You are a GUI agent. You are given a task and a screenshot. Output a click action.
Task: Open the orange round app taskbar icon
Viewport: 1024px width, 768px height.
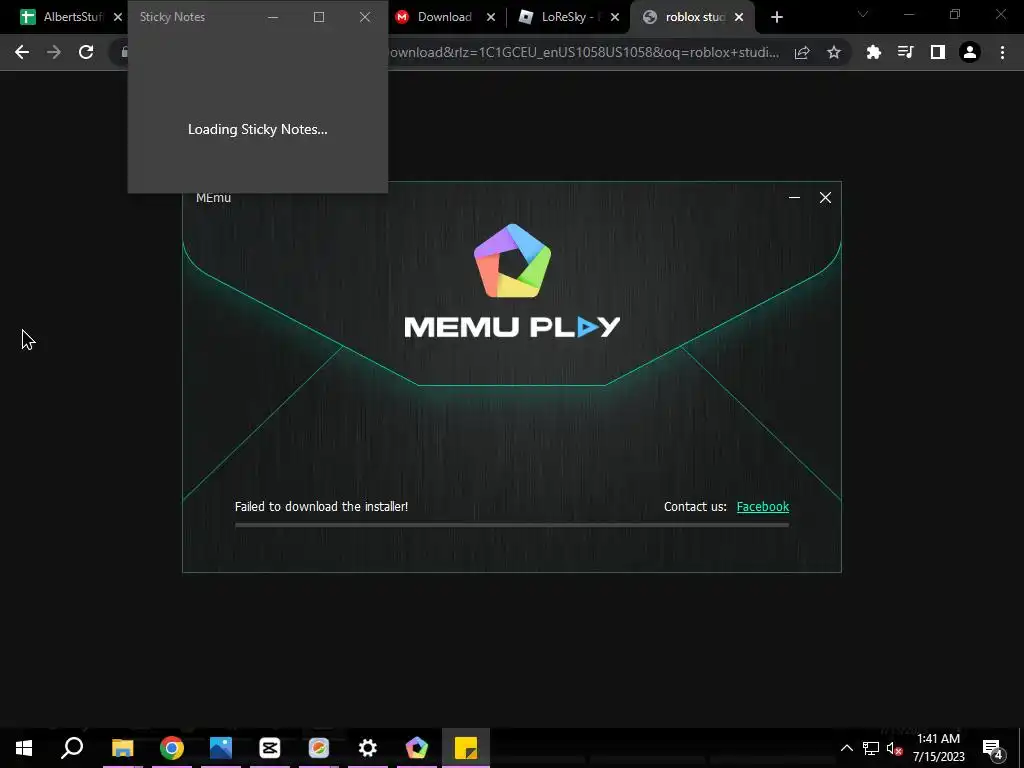point(319,748)
